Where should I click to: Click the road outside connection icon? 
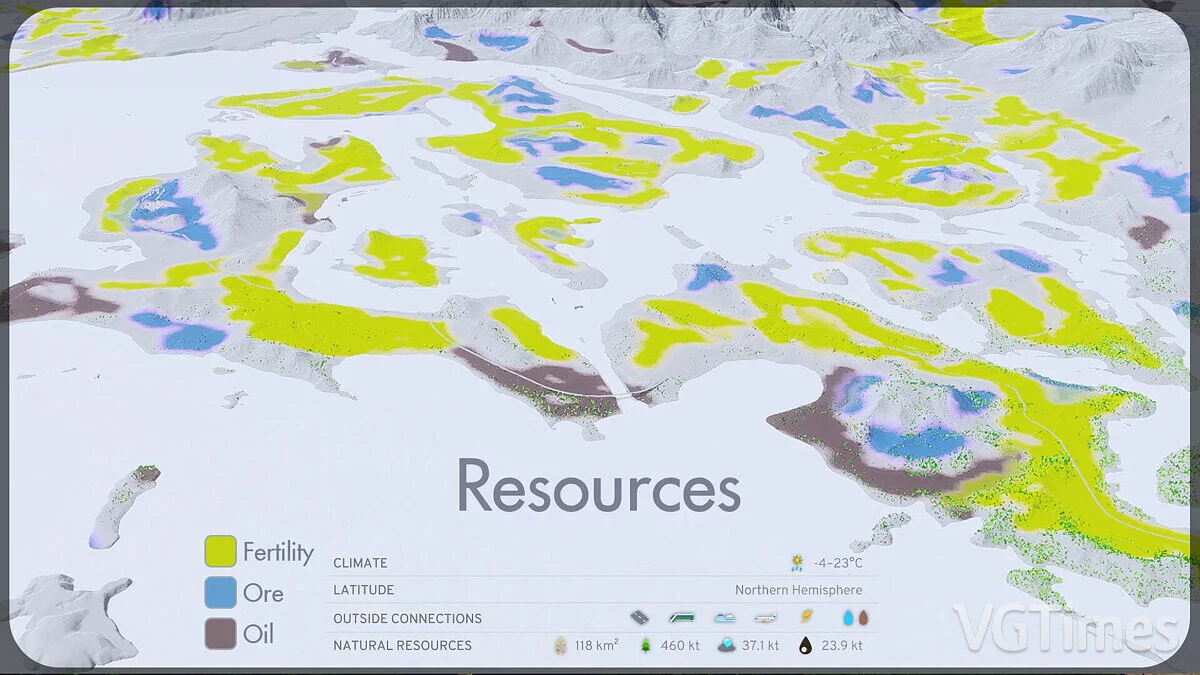click(639, 618)
